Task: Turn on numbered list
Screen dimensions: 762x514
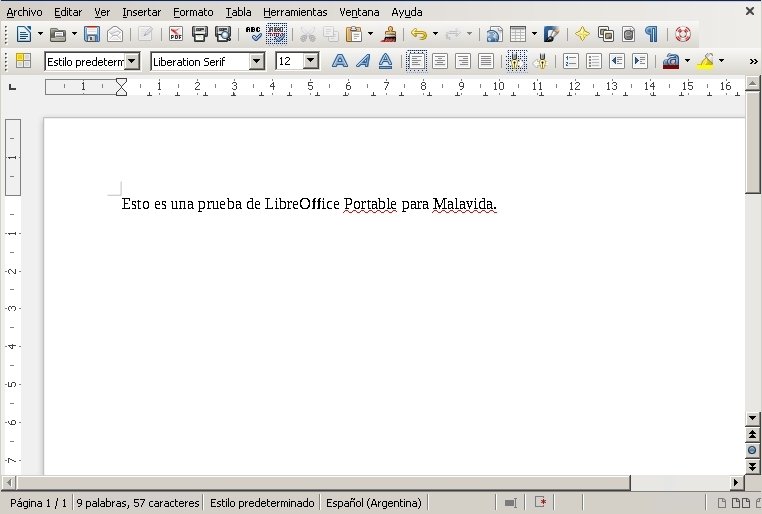Action: (571, 61)
